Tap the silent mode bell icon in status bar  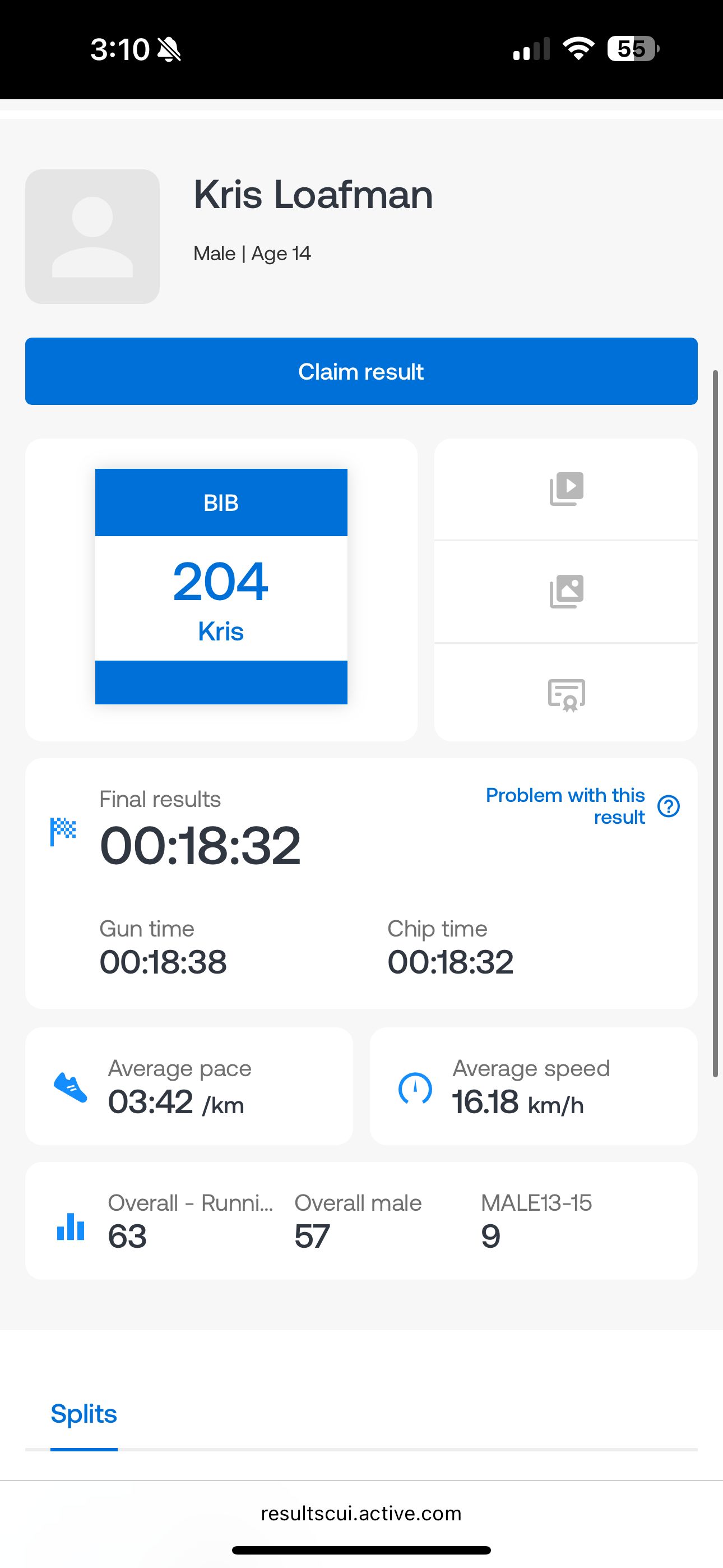click(169, 49)
